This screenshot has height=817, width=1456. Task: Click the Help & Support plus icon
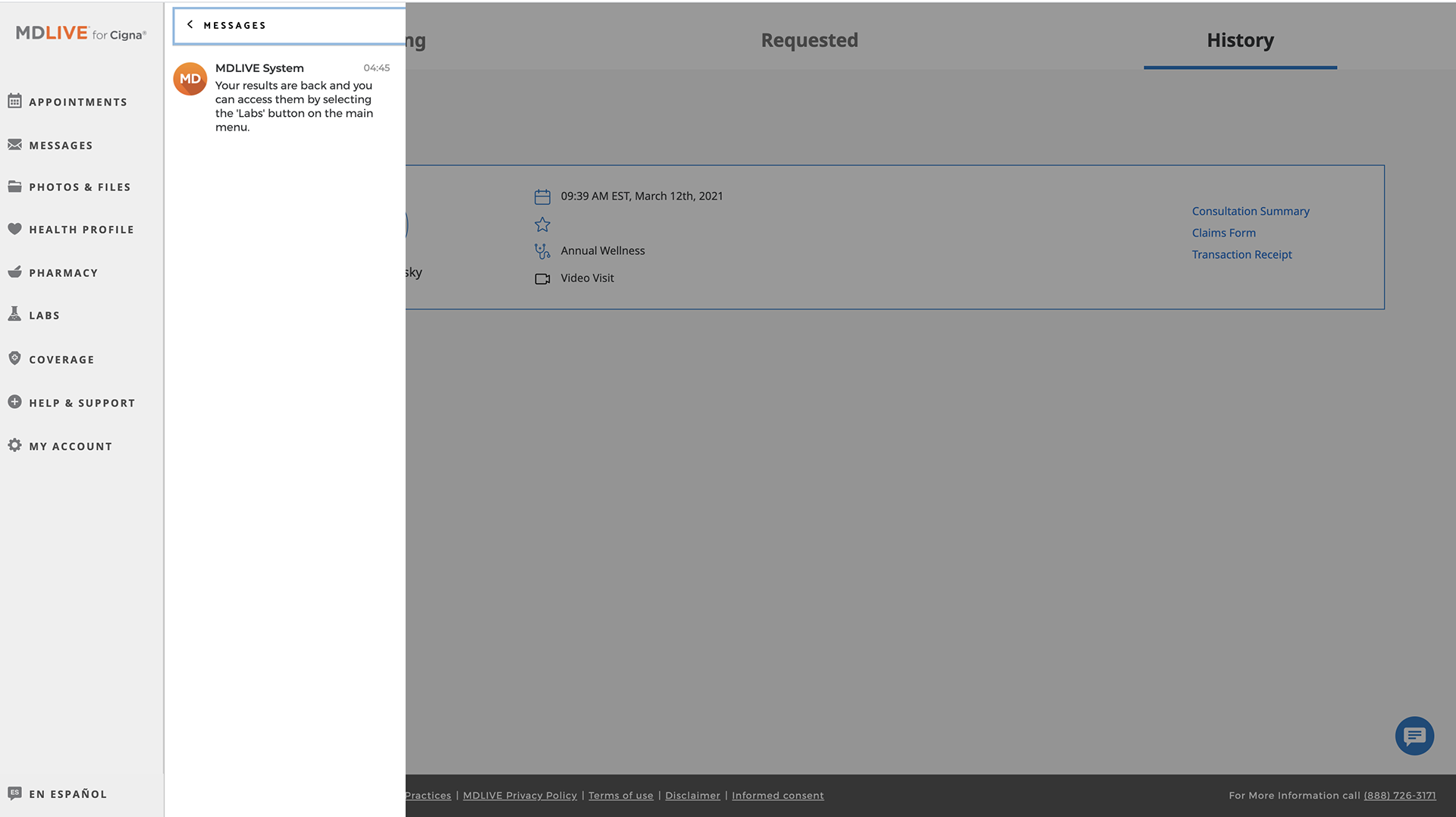pos(14,401)
